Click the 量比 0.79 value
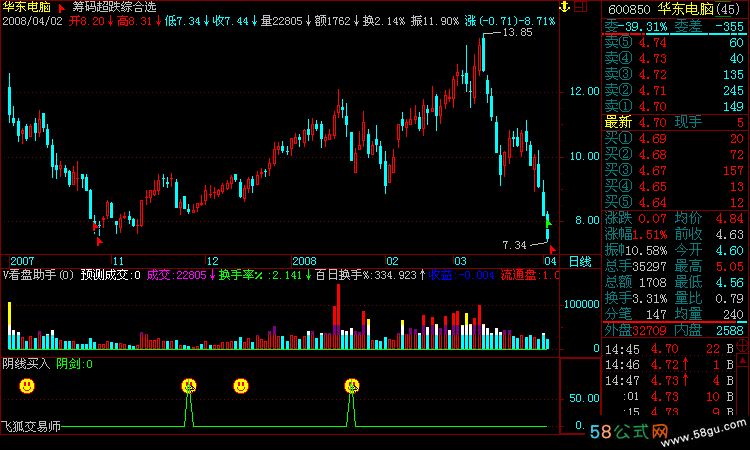The height and width of the screenshot is (450, 750). [x=709, y=298]
